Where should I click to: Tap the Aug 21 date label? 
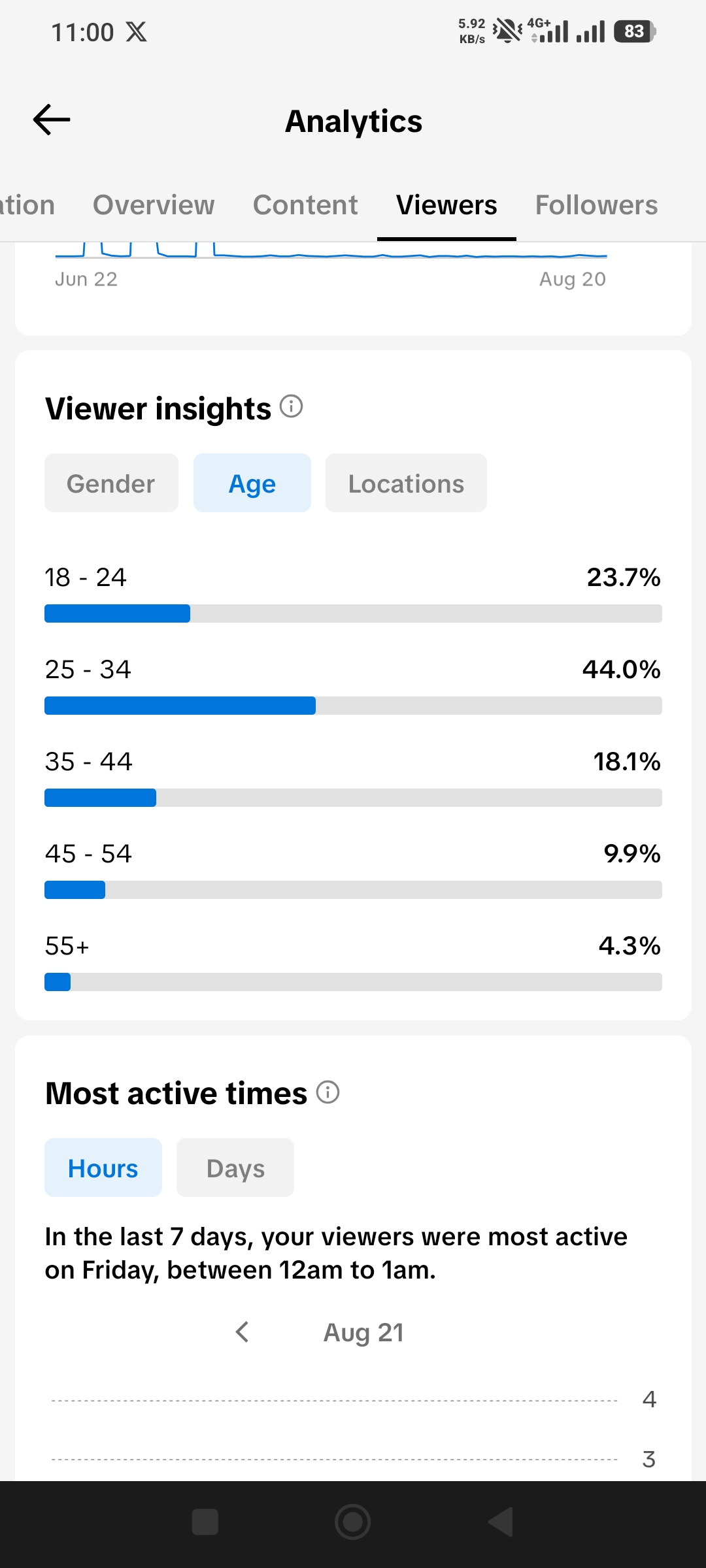364,1332
